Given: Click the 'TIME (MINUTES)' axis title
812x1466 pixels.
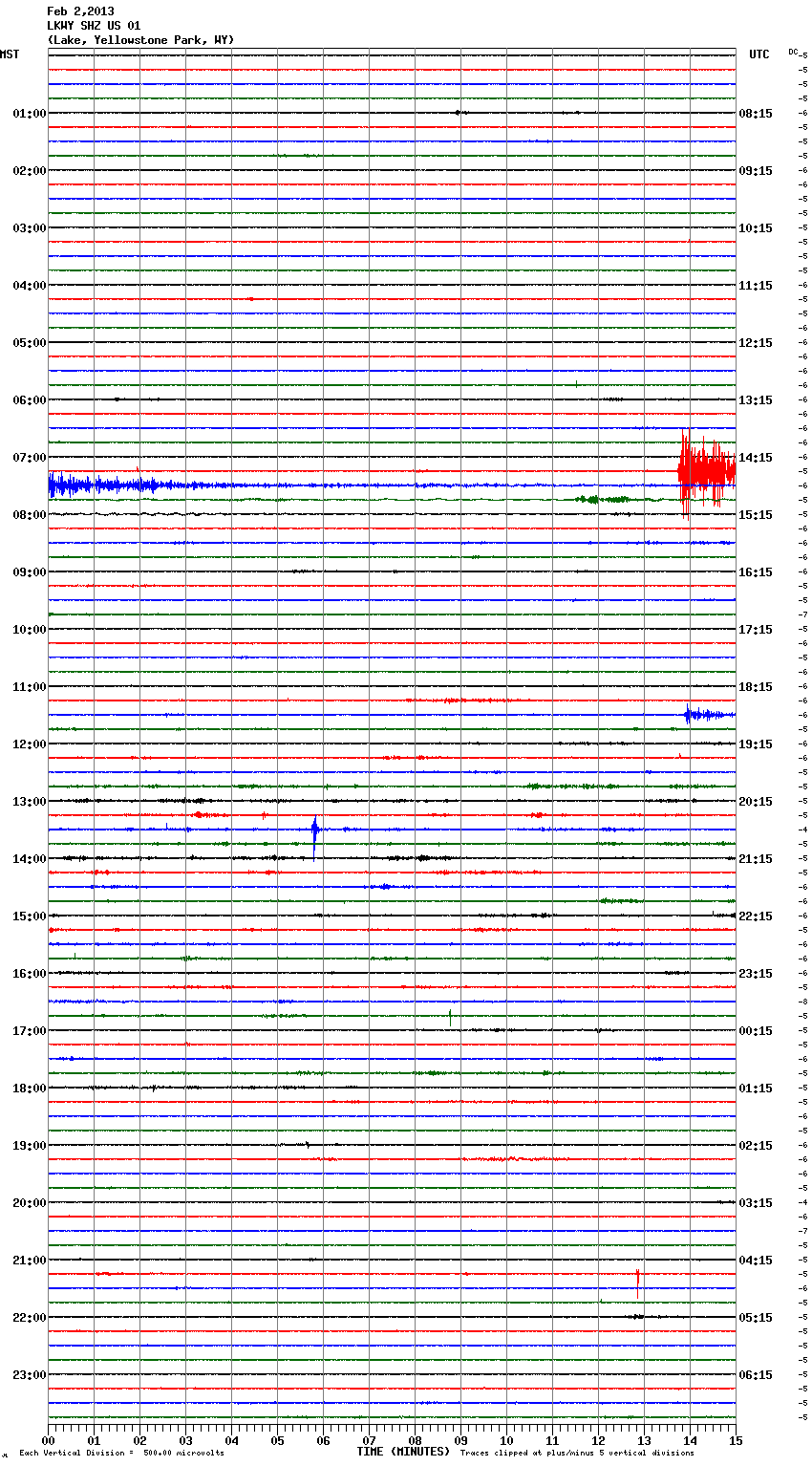Looking at the screenshot, I should [403, 1452].
